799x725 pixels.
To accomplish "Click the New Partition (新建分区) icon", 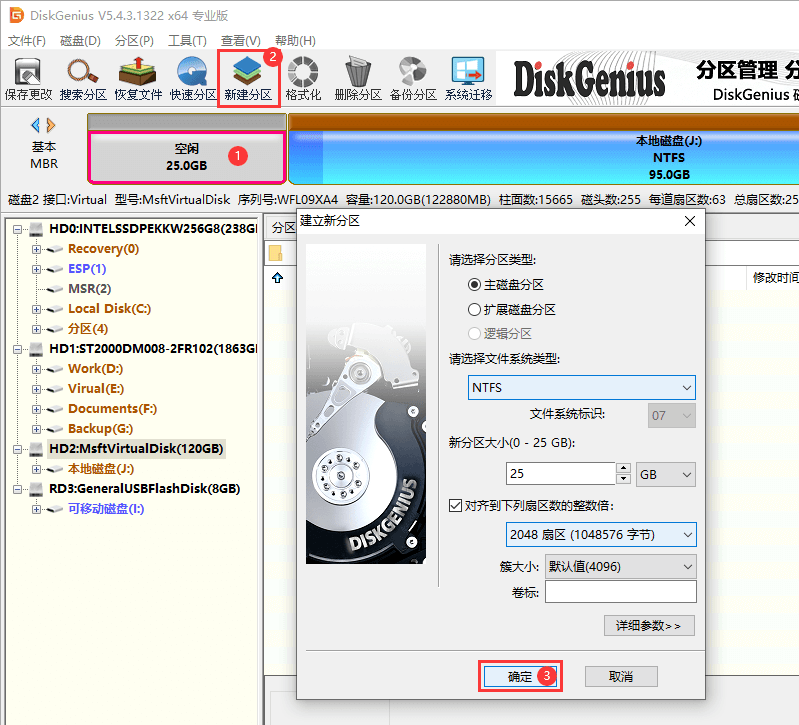I will tap(248, 78).
